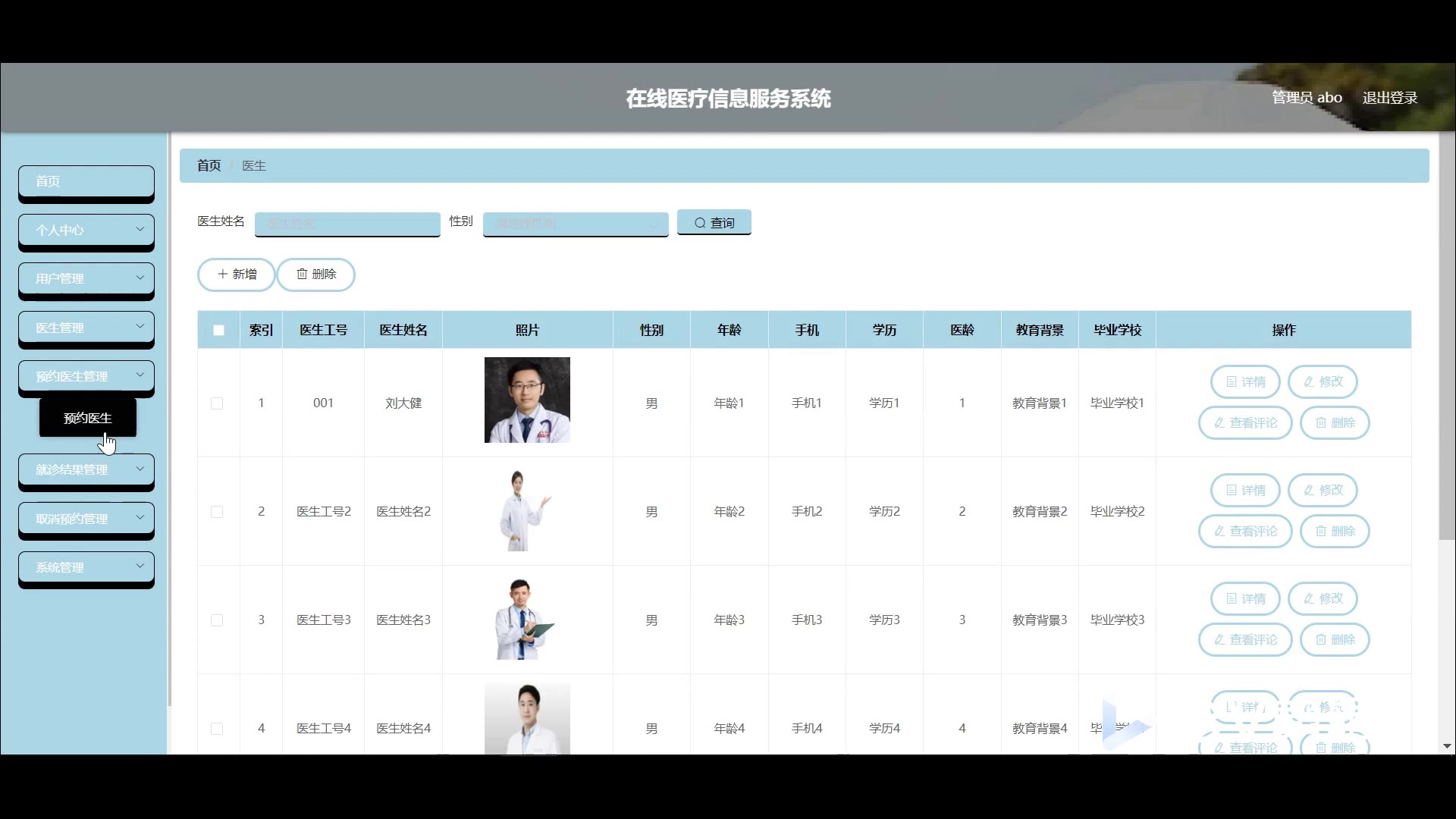
Task: Check the row checkbox for 医生姓名4
Action: [x=217, y=729]
